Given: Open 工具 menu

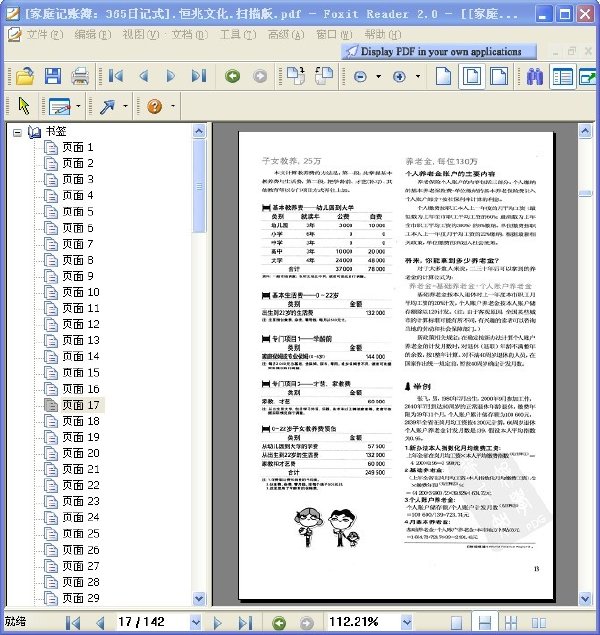Looking at the screenshot, I should pos(238,34).
